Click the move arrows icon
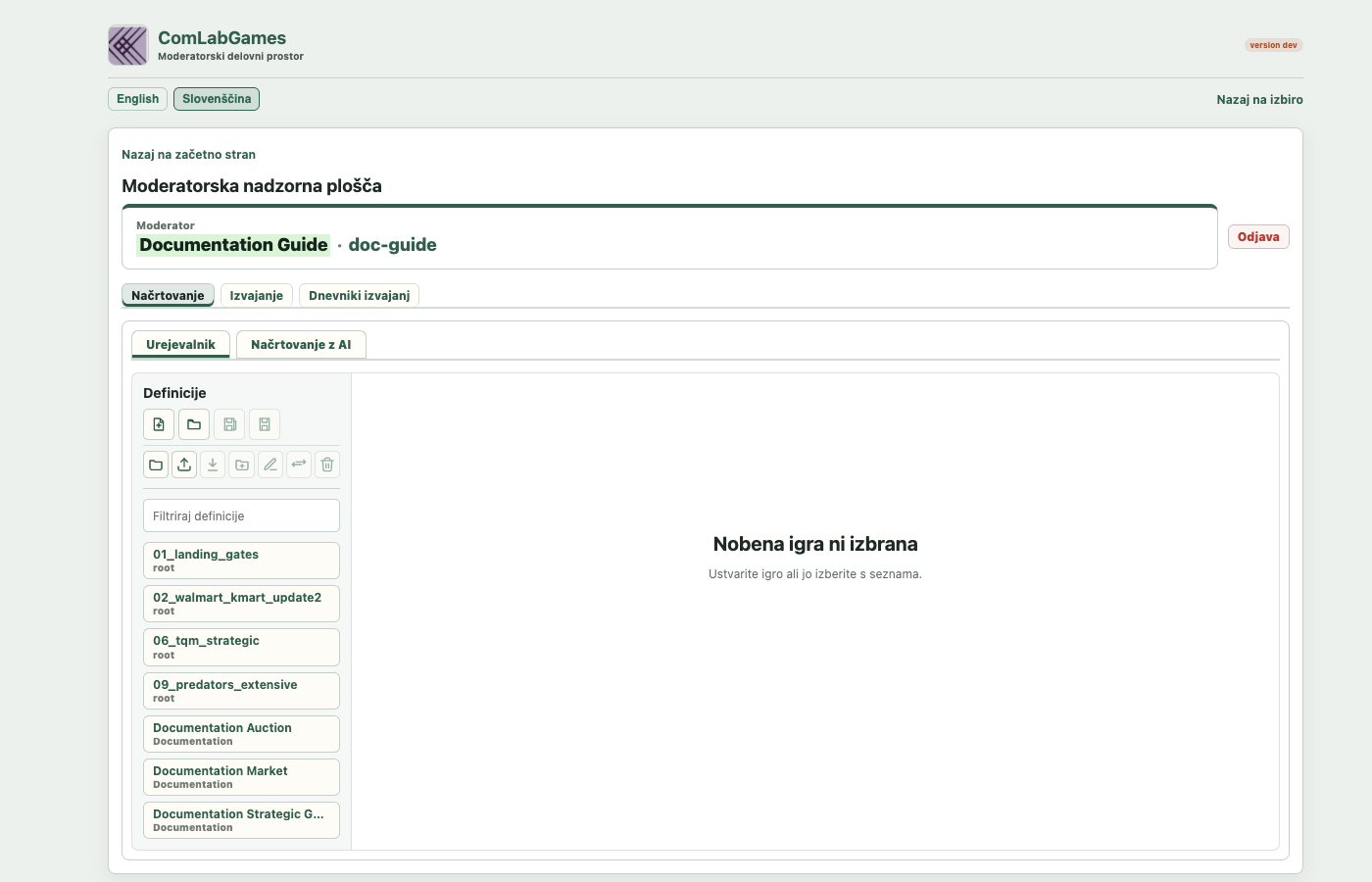 pyautogui.click(x=299, y=465)
